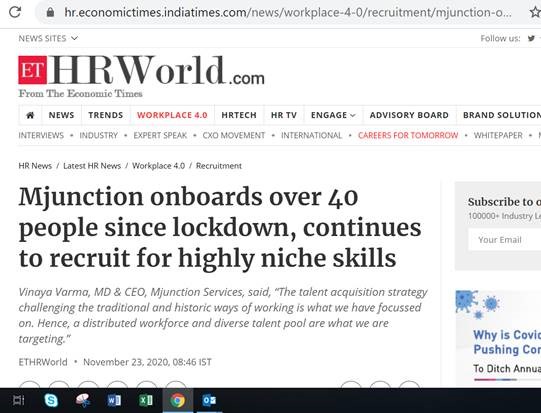
Task: Open the INTERNATIONAL link
Action: click(x=311, y=135)
